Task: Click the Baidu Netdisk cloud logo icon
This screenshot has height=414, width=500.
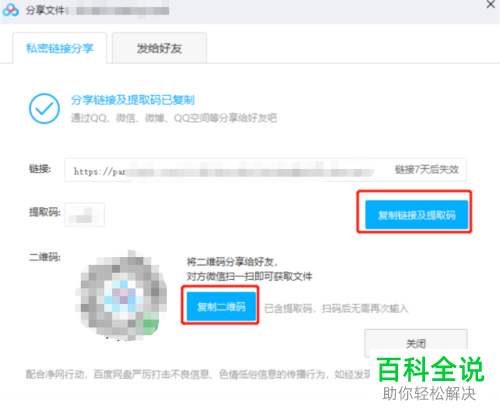Action: (11, 10)
